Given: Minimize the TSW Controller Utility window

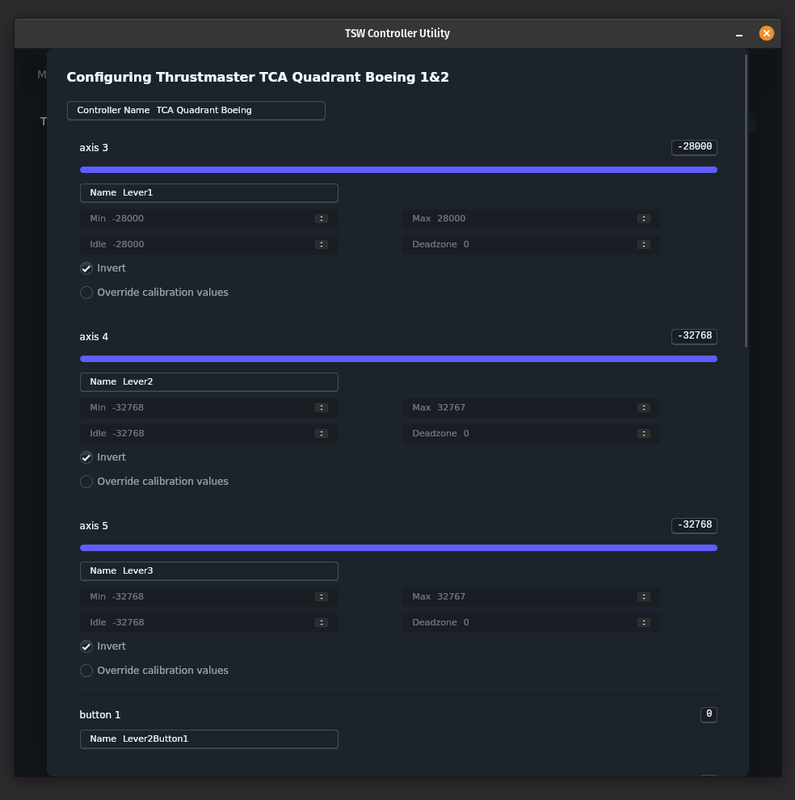Looking at the screenshot, I should click(739, 34).
